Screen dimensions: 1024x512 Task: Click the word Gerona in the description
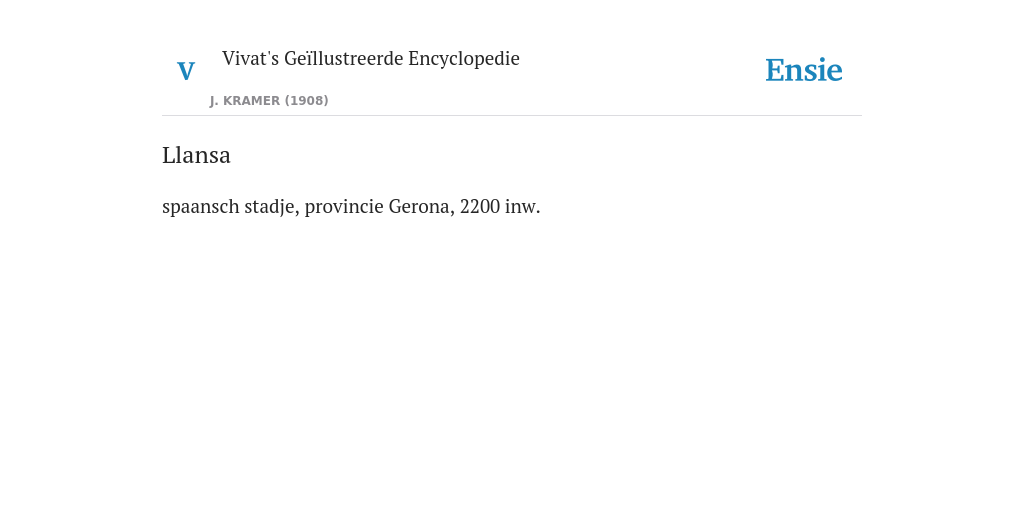[x=421, y=206]
